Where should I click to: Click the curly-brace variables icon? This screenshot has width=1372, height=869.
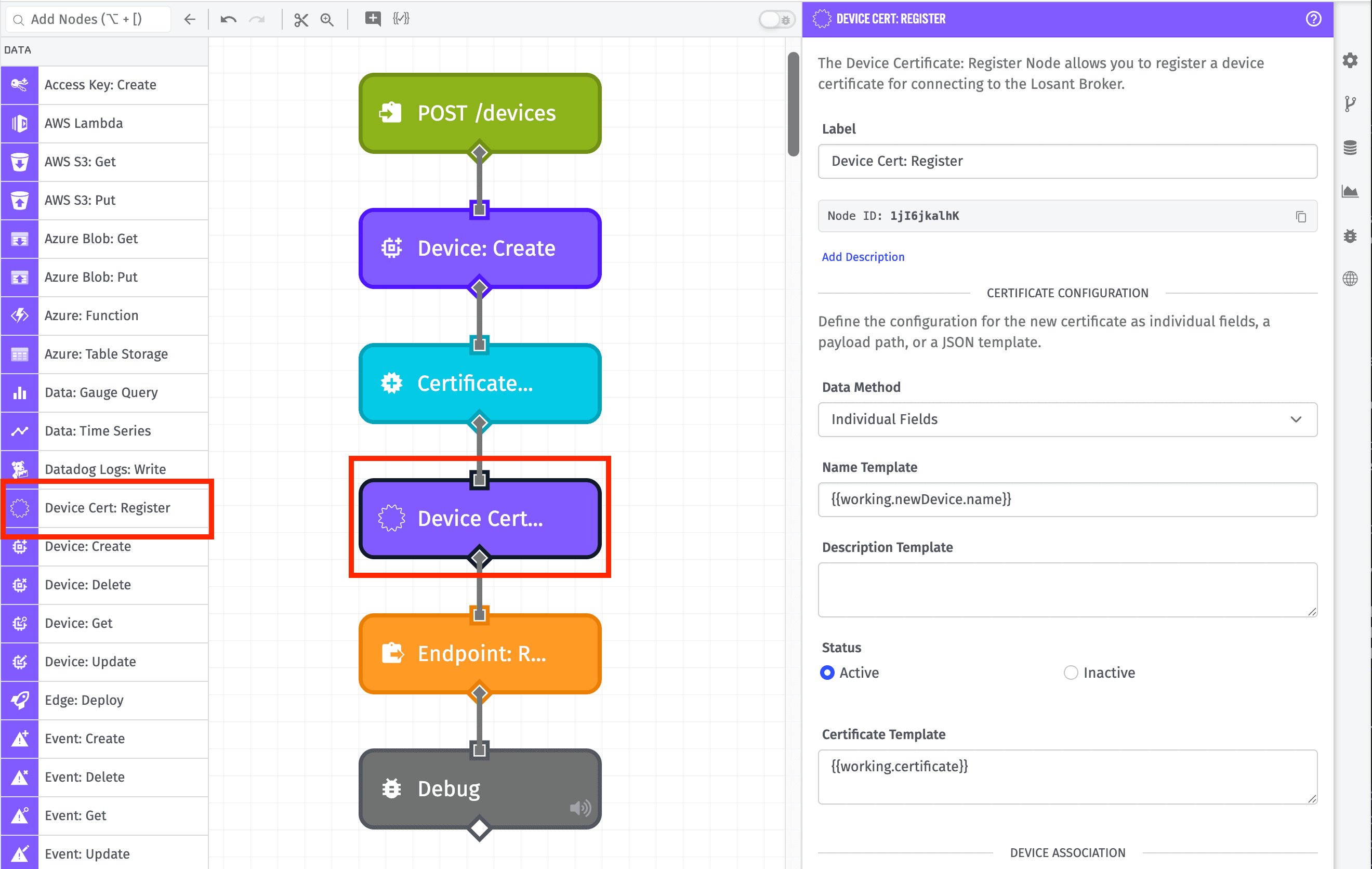[401, 19]
